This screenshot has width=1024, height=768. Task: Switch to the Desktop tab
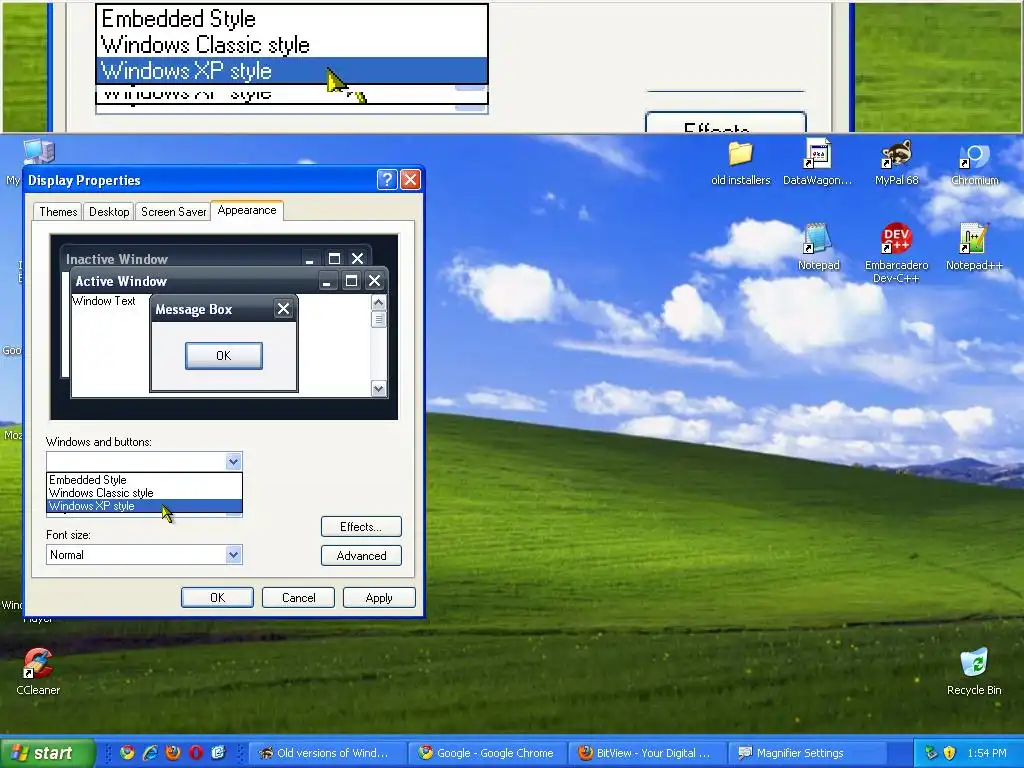click(x=109, y=212)
